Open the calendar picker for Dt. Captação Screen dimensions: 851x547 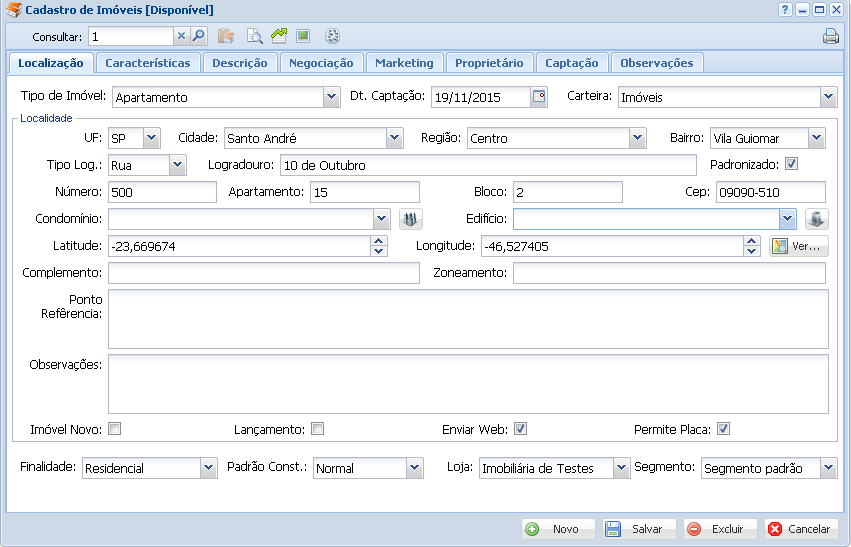[539, 97]
